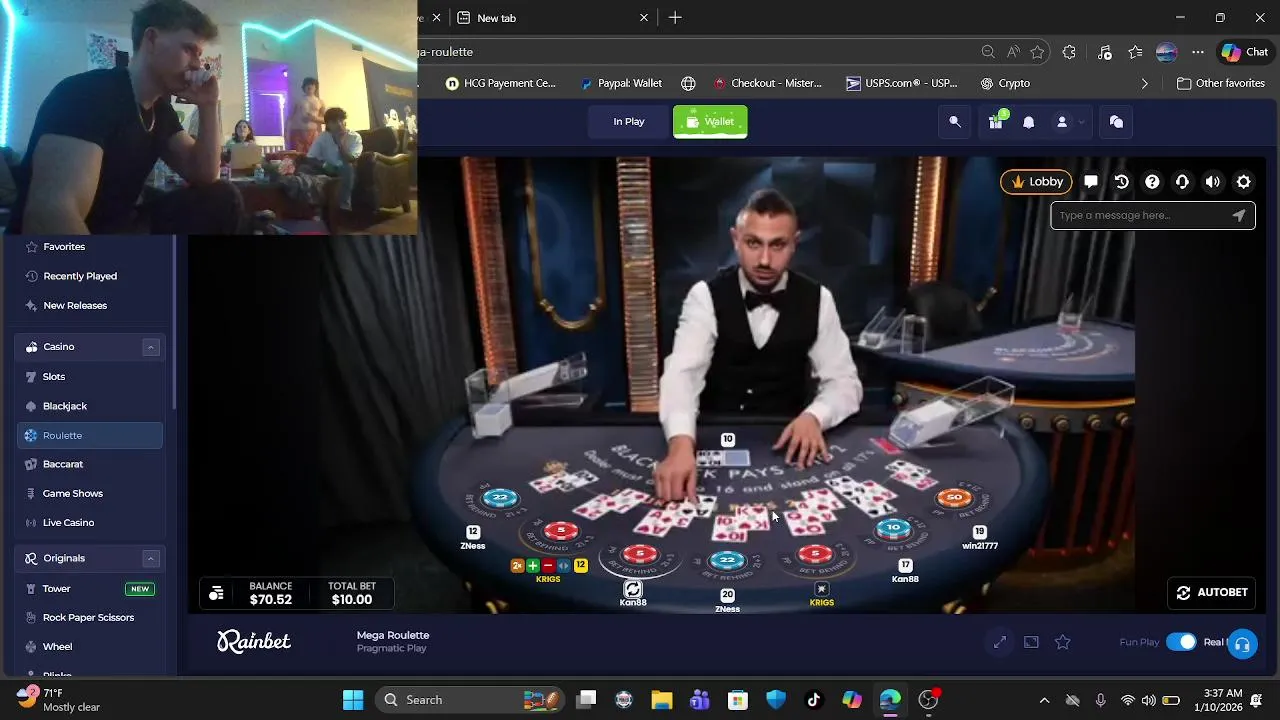The image size is (1280, 720).
Task: Open Live Casino category
Action: point(69,523)
